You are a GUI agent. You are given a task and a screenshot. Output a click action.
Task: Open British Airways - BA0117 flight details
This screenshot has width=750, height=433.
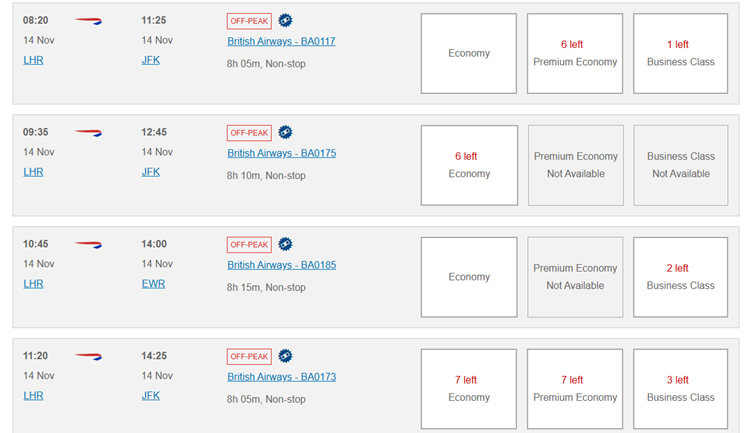(281, 42)
